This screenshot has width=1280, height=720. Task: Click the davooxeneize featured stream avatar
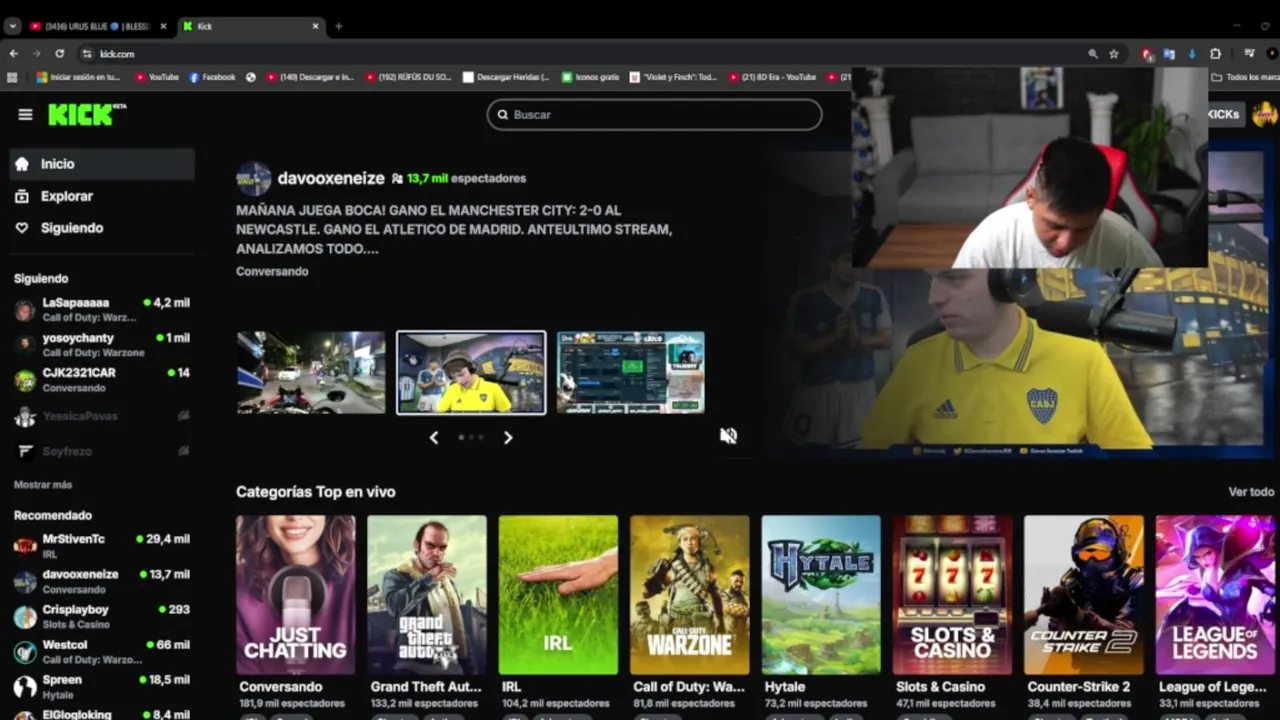254,179
